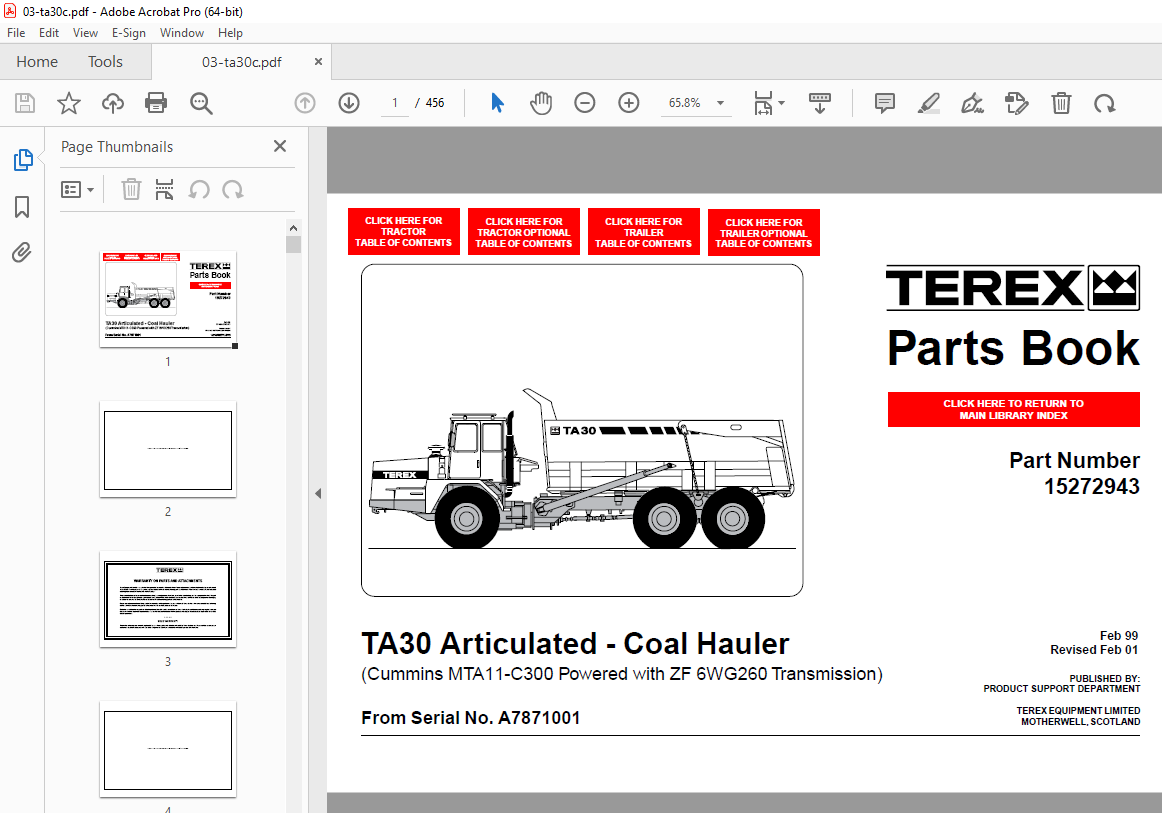Open print pages thumbnail panel tool

(x=165, y=190)
